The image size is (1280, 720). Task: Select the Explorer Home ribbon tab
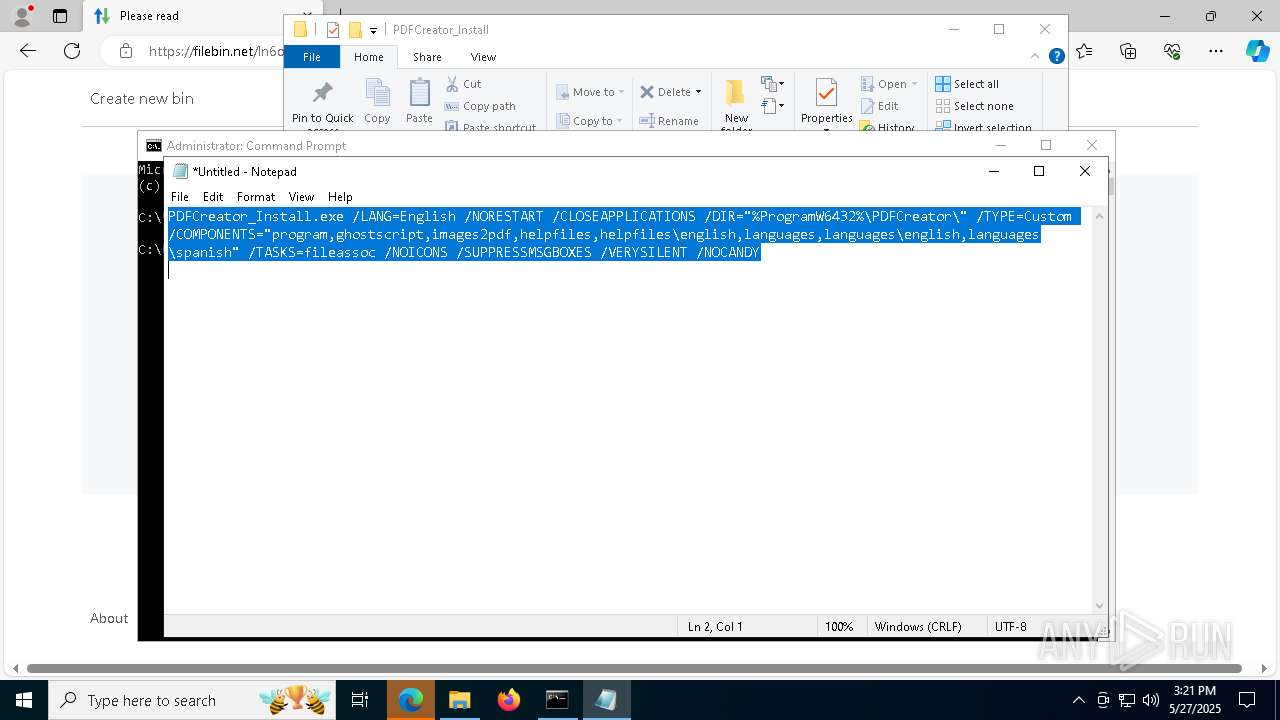point(368,57)
